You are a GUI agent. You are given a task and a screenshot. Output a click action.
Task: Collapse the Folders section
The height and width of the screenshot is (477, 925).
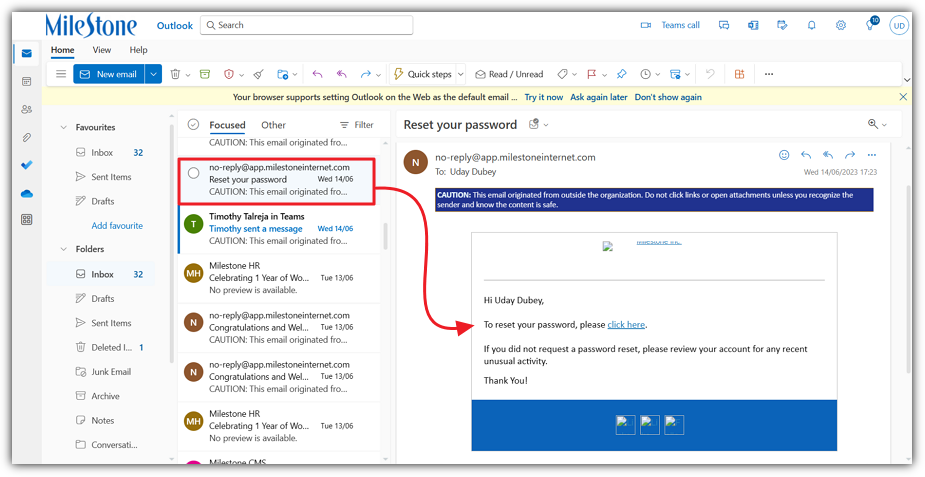click(x=64, y=249)
